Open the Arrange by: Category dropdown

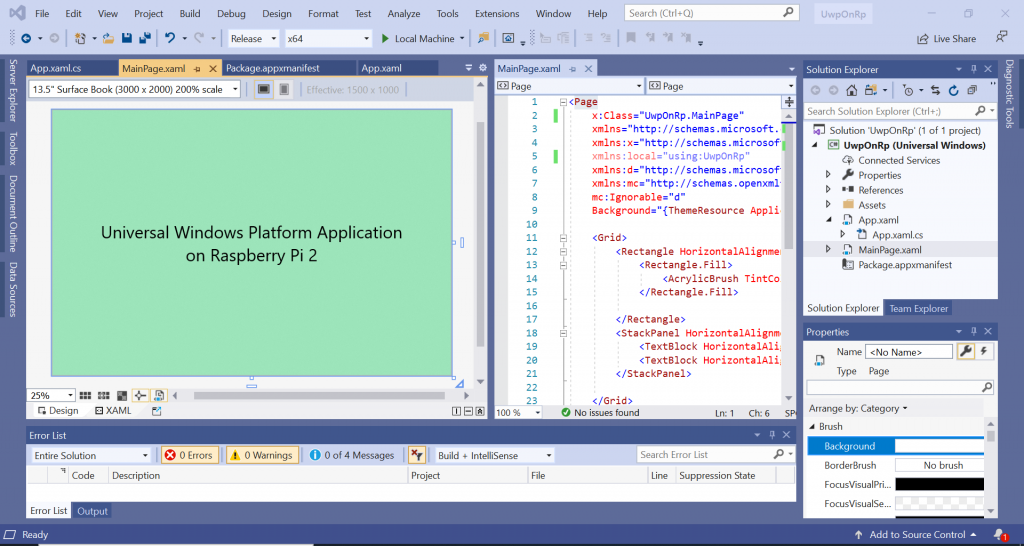tap(858, 408)
